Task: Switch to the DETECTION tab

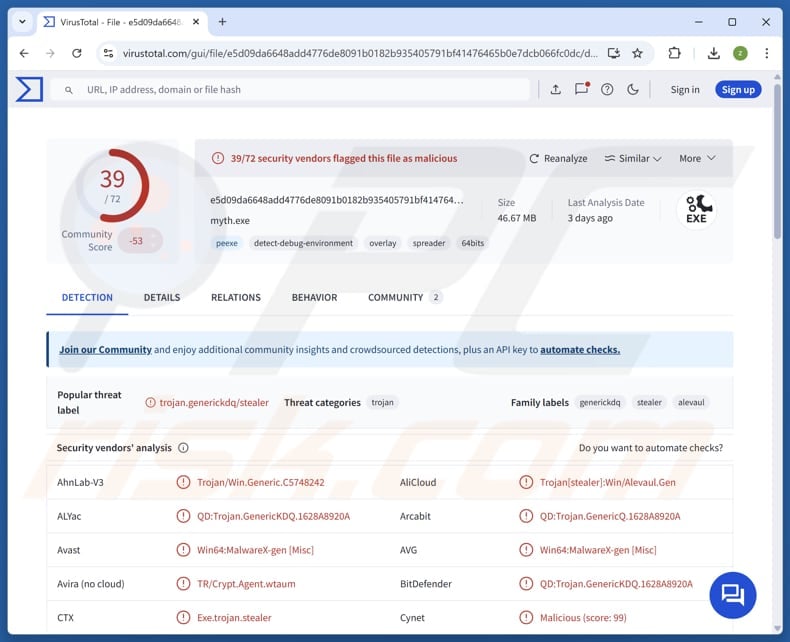Action: (87, 297)
